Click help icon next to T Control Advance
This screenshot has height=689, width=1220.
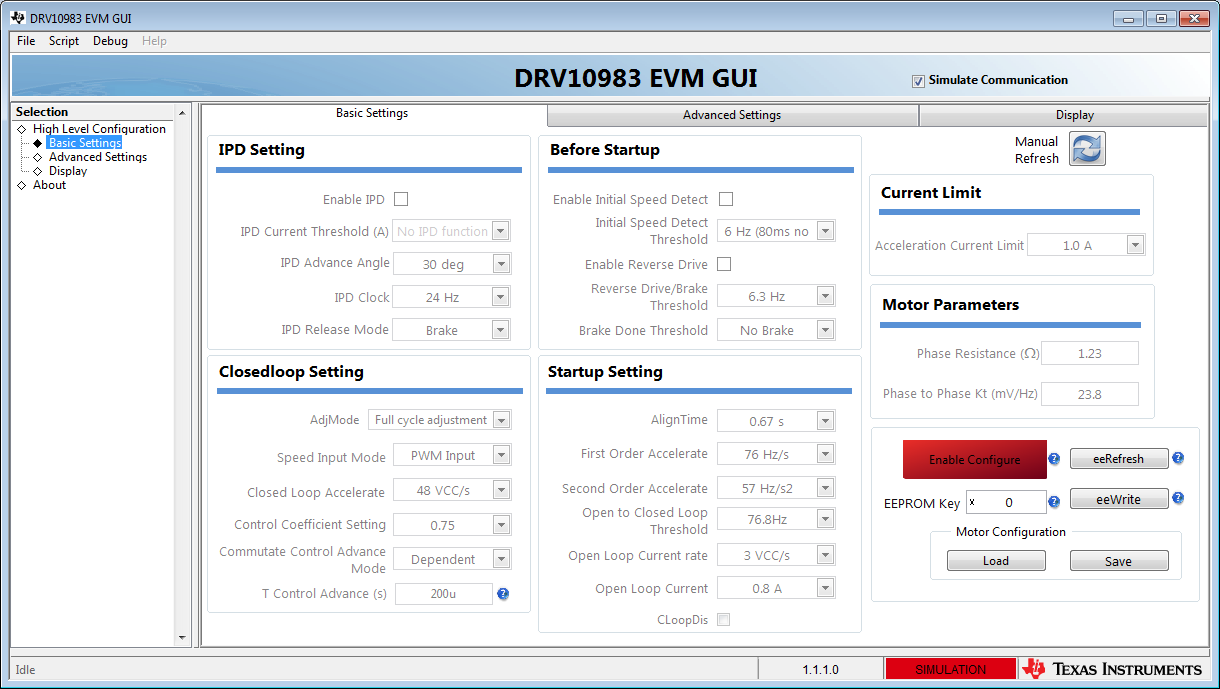[503, 594]
